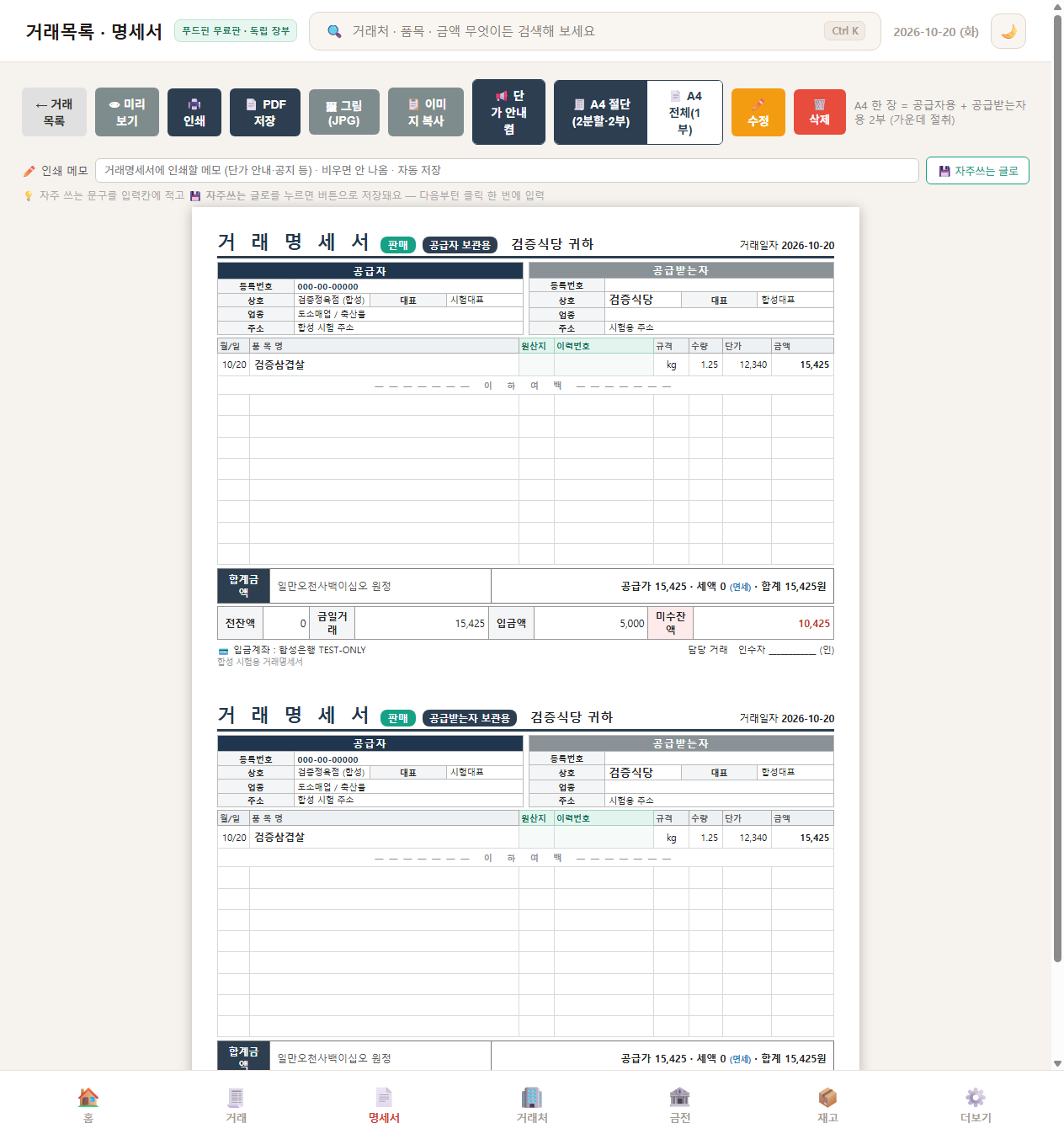The width and height of the screenshot is (1064, 1139).
Task: Click the Ctrl K shortcut badge
Action: click(x=845, y=31)
